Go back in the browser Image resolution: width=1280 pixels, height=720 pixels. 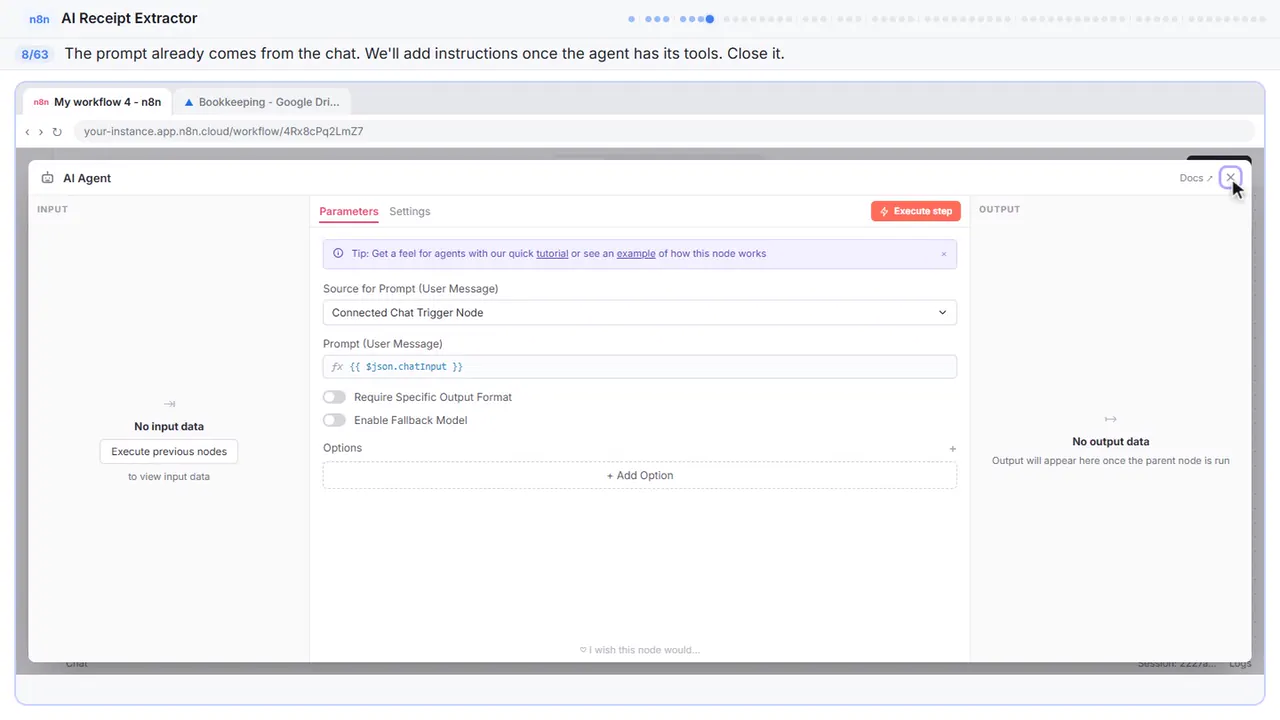click(x=27, y=131)
